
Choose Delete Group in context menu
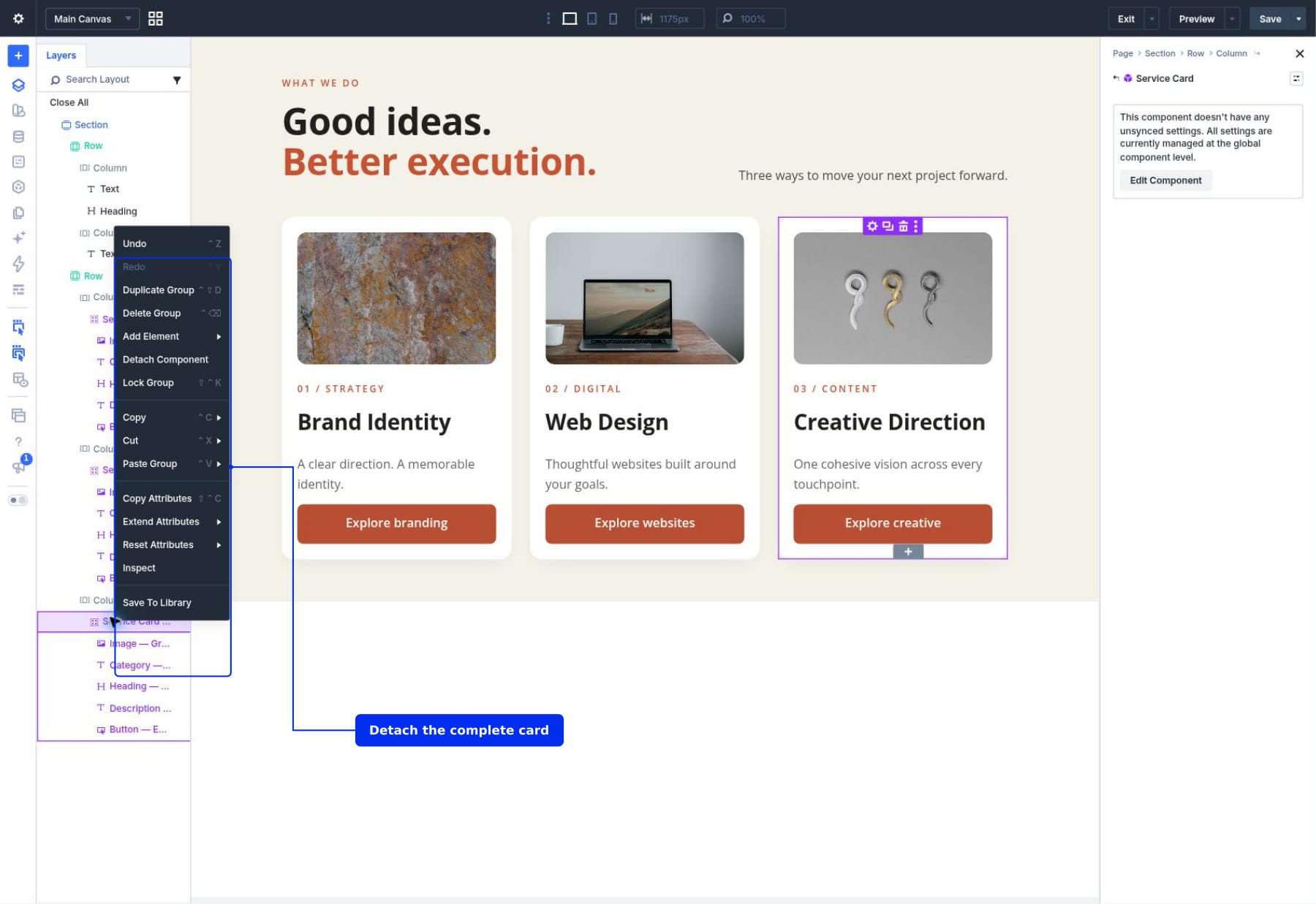(172, 313)
